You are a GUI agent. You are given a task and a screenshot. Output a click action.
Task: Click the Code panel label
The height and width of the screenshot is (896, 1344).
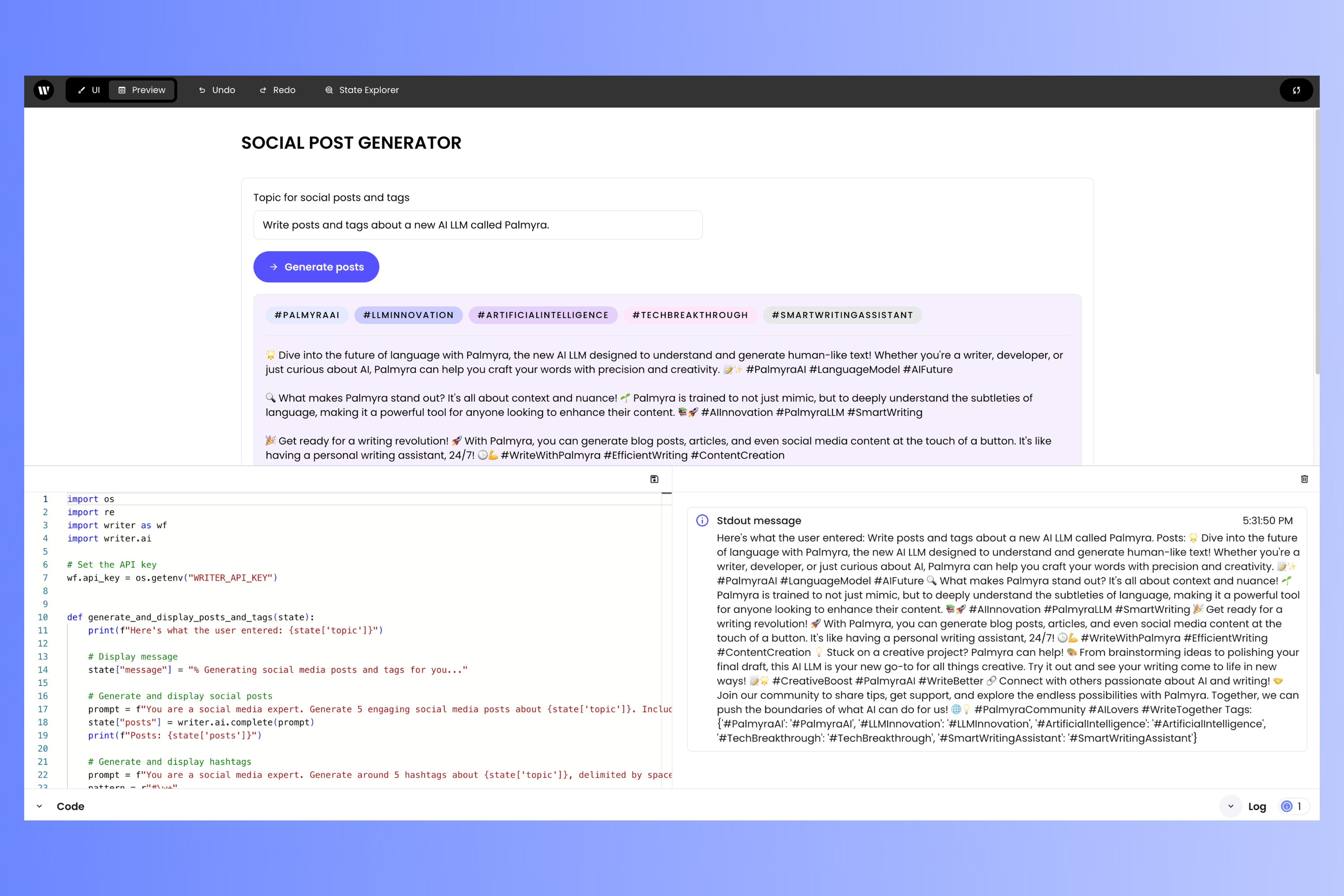tap(70, 806)
